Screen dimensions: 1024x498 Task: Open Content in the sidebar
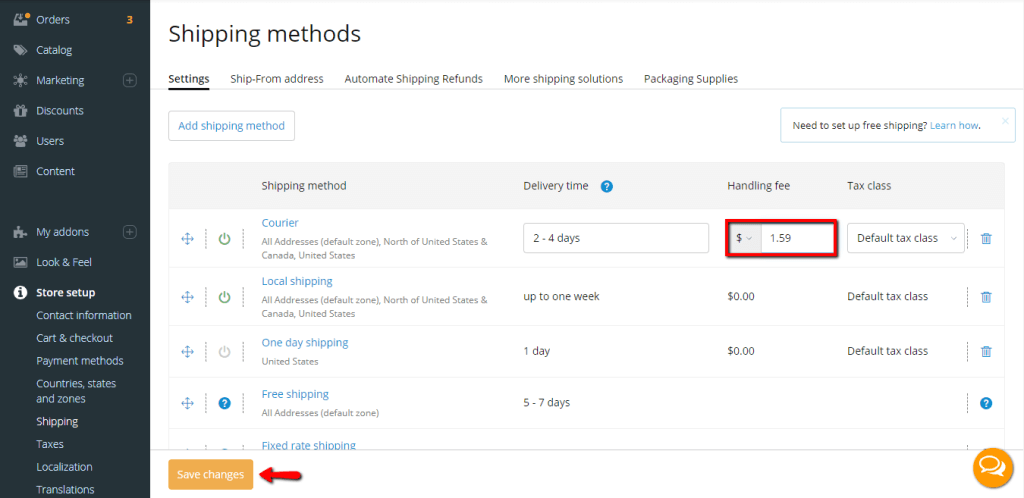pos(56,171)
